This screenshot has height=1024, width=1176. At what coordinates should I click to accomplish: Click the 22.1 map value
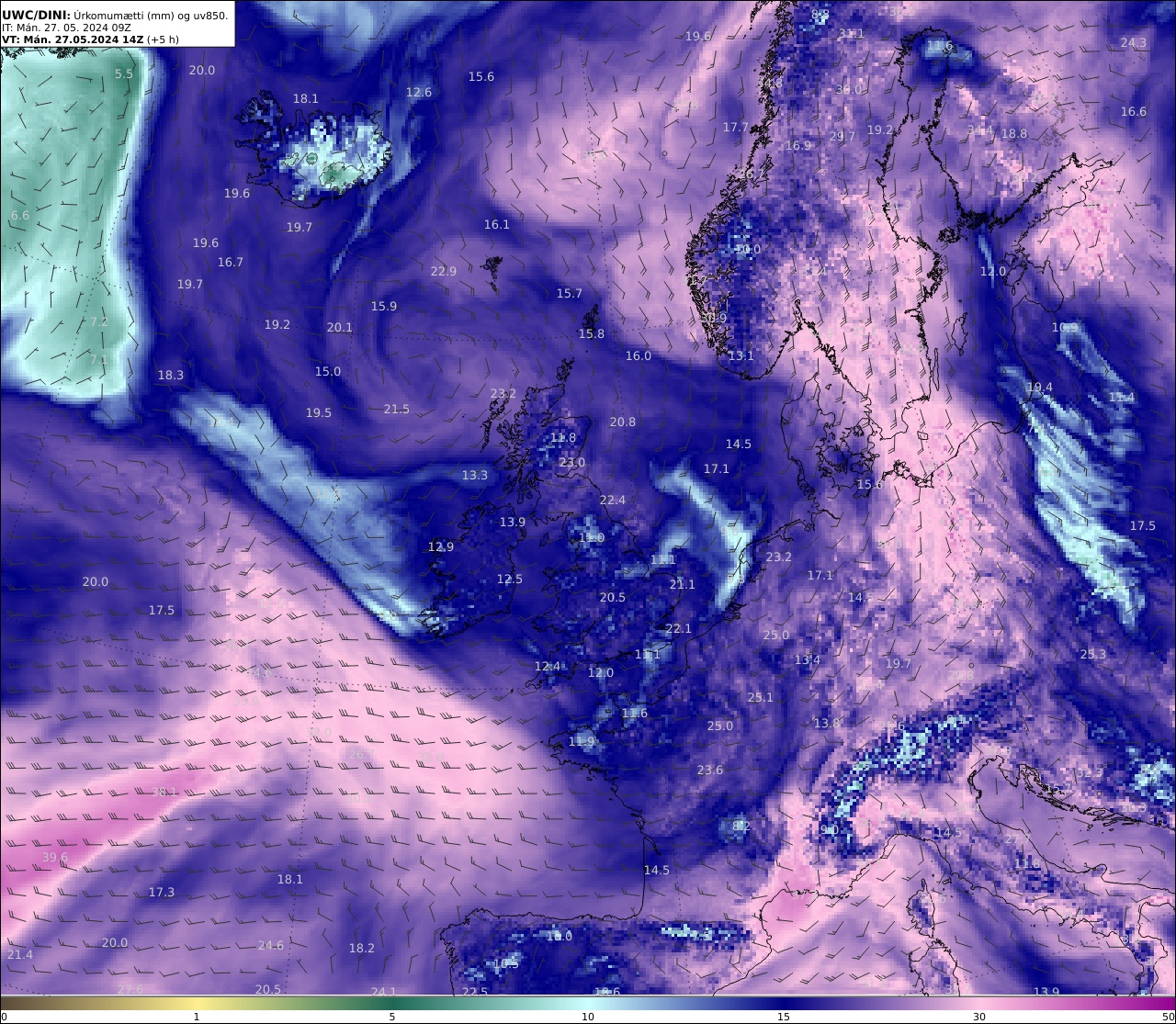(679, 628)
